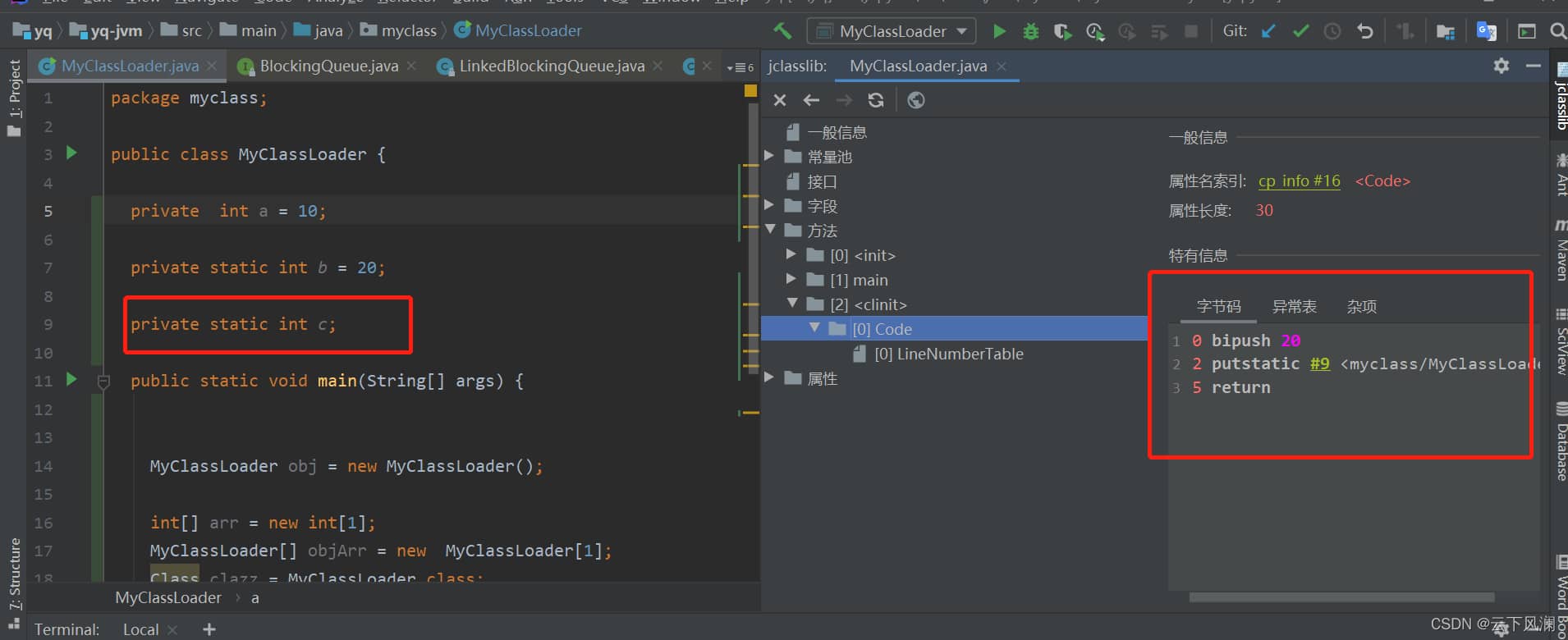This screenshot has height=640, width=1568.
Task: Run with coverage via the shield icon
Action: pos(1062,31)
